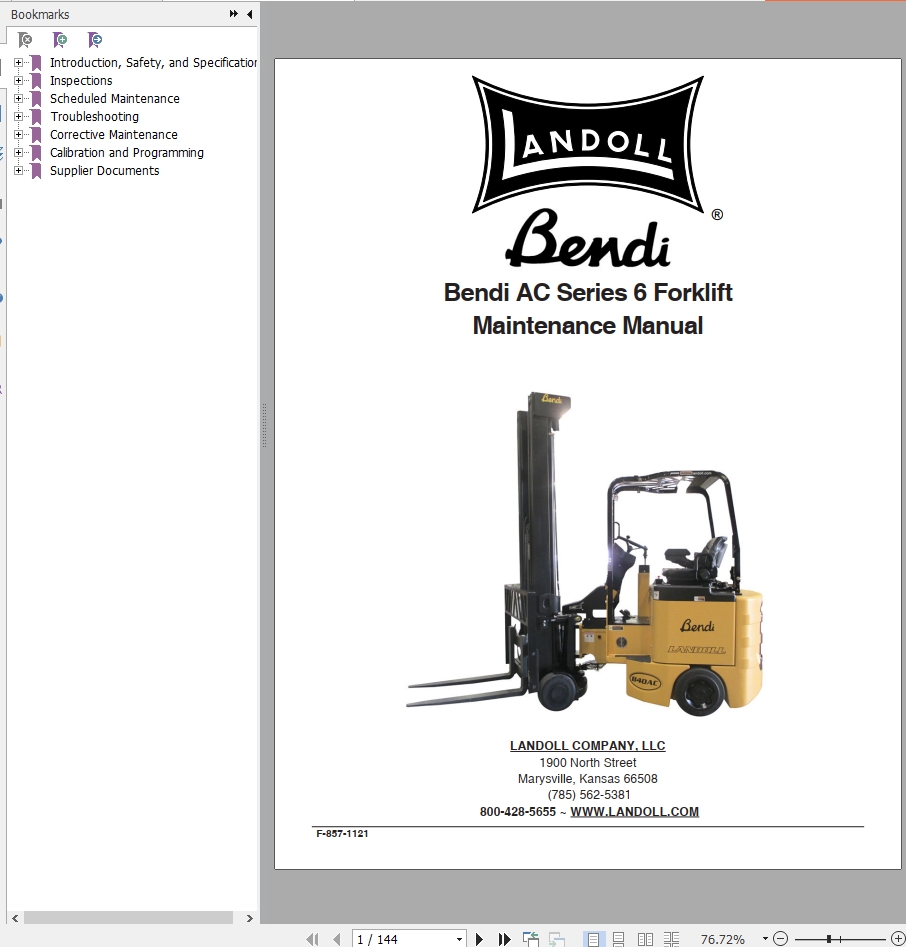Click the zoom in plus button
Viewport: 906px width, 947px height.
click(x=898, y=939)
